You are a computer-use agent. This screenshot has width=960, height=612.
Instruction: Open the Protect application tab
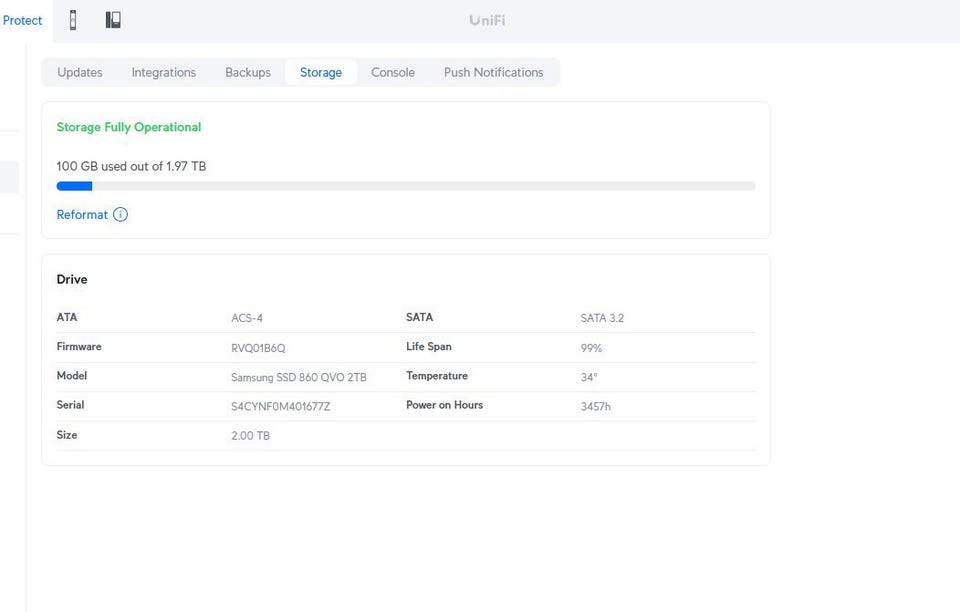(22, 20)
